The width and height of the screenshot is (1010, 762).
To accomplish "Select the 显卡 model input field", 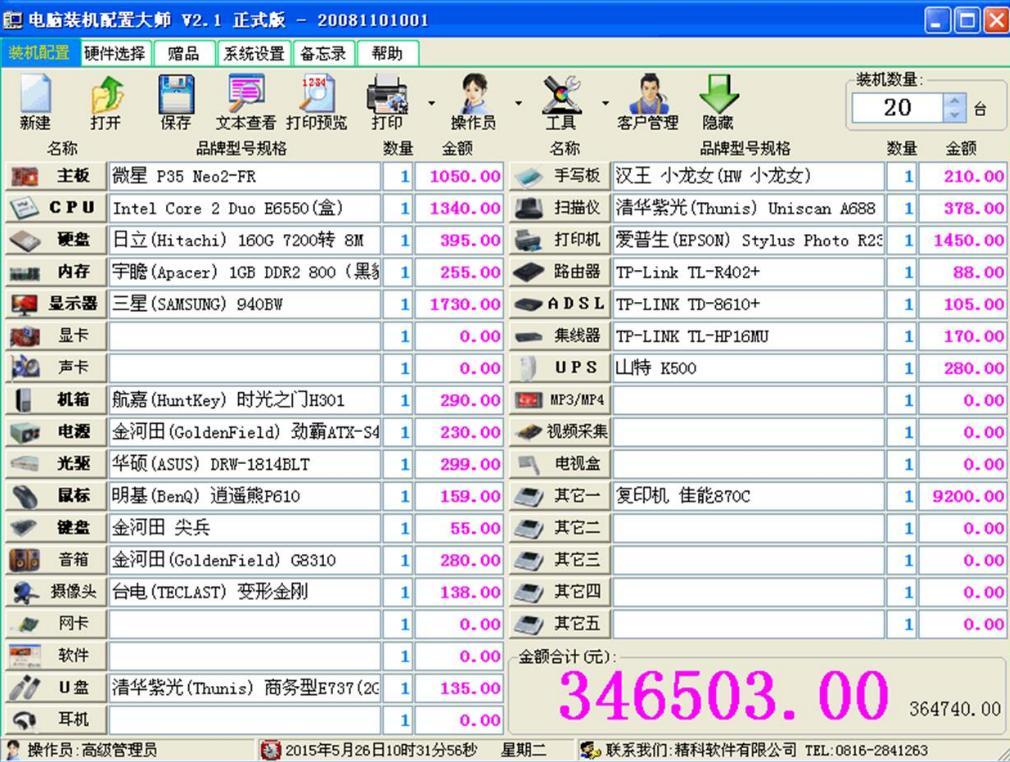I will click(245, 336).
